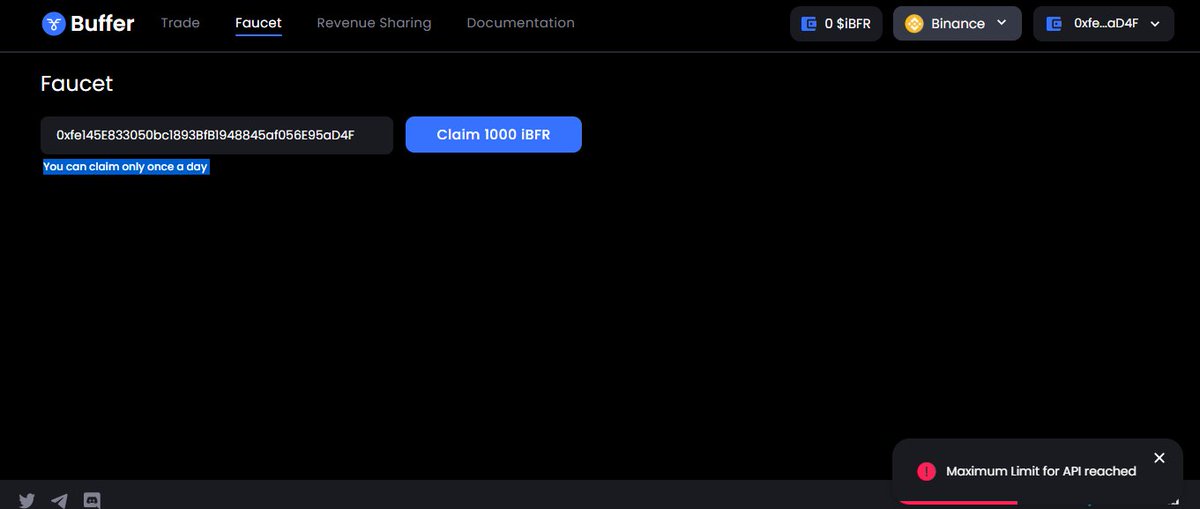
Task: Select the Faucet tab
Action: tap(258, 22)
